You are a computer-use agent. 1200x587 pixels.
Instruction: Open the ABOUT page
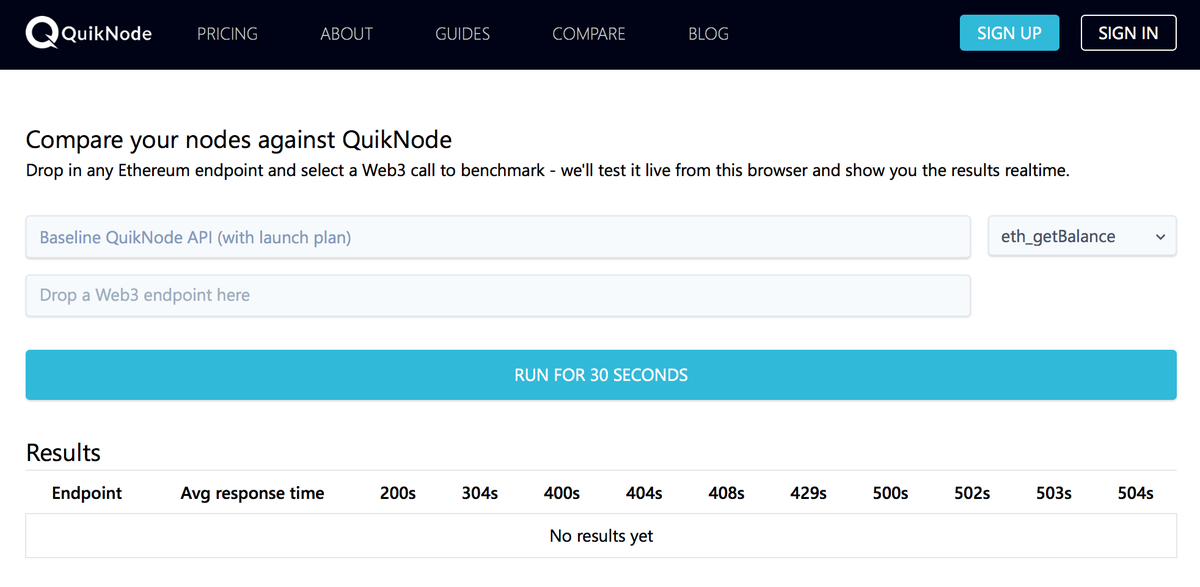point(346,33)
